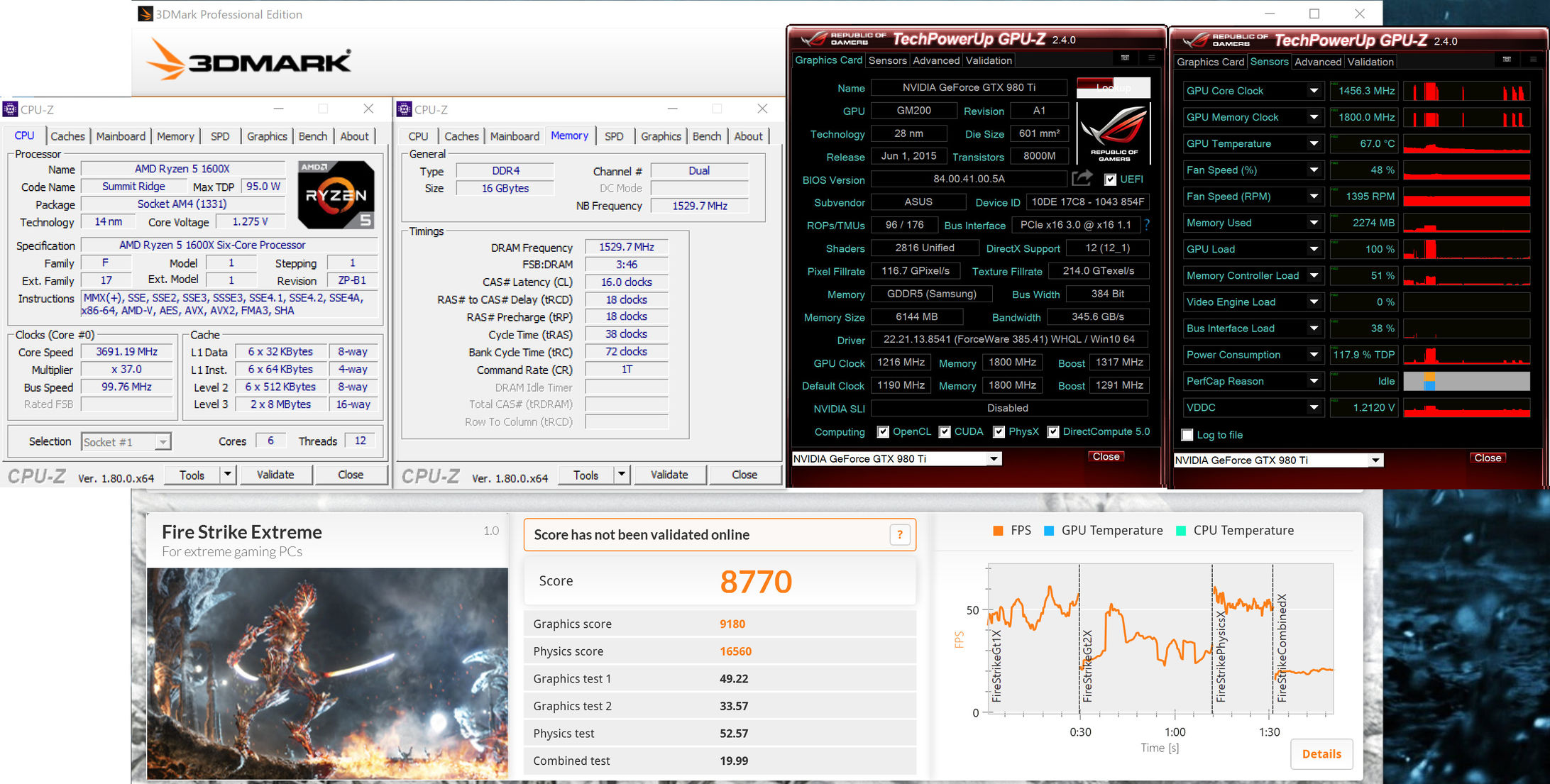Click the 3DMark orange logo

(249, 61)
